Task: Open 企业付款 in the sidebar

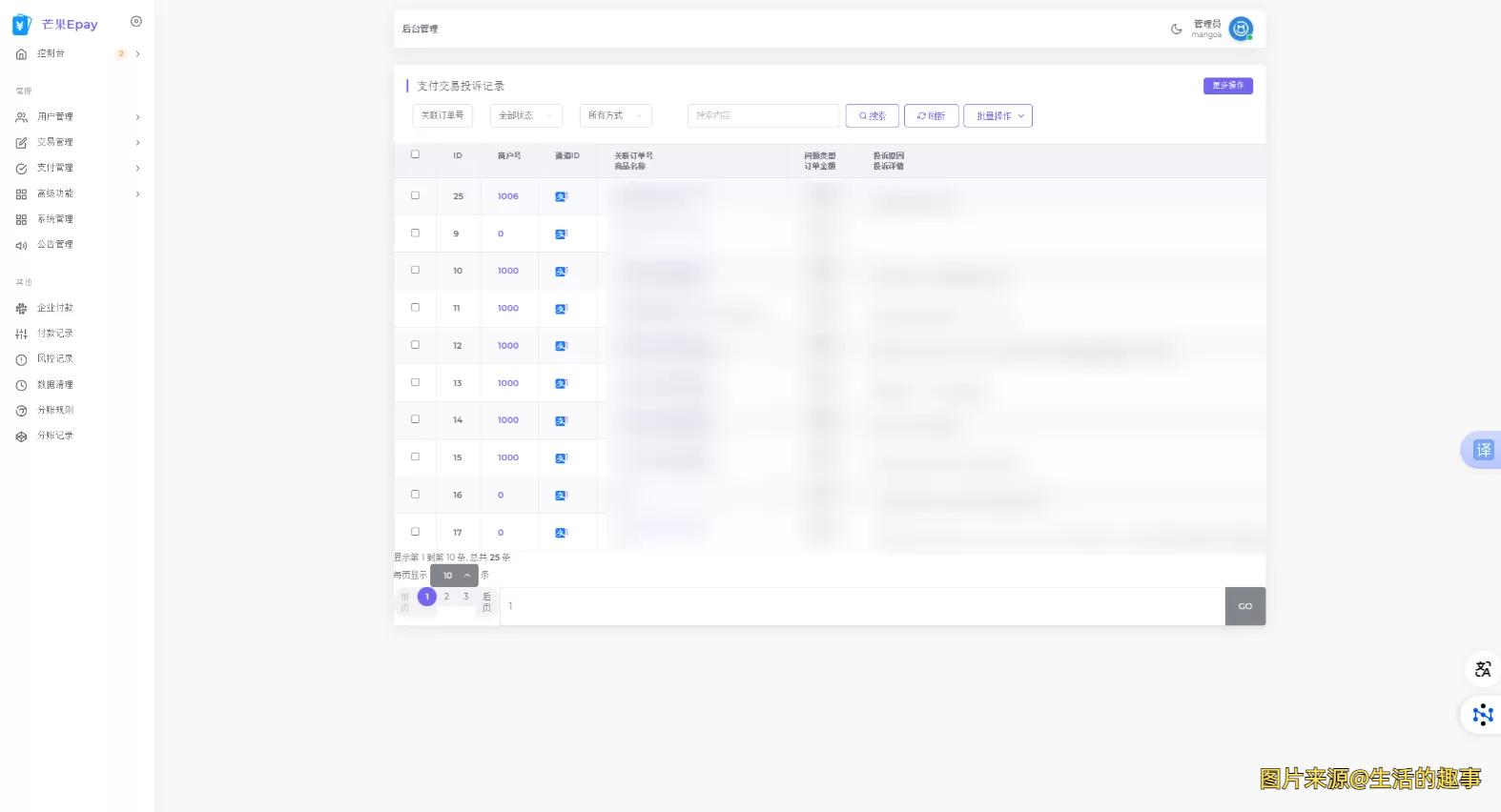Action: [x=54, y=308]
